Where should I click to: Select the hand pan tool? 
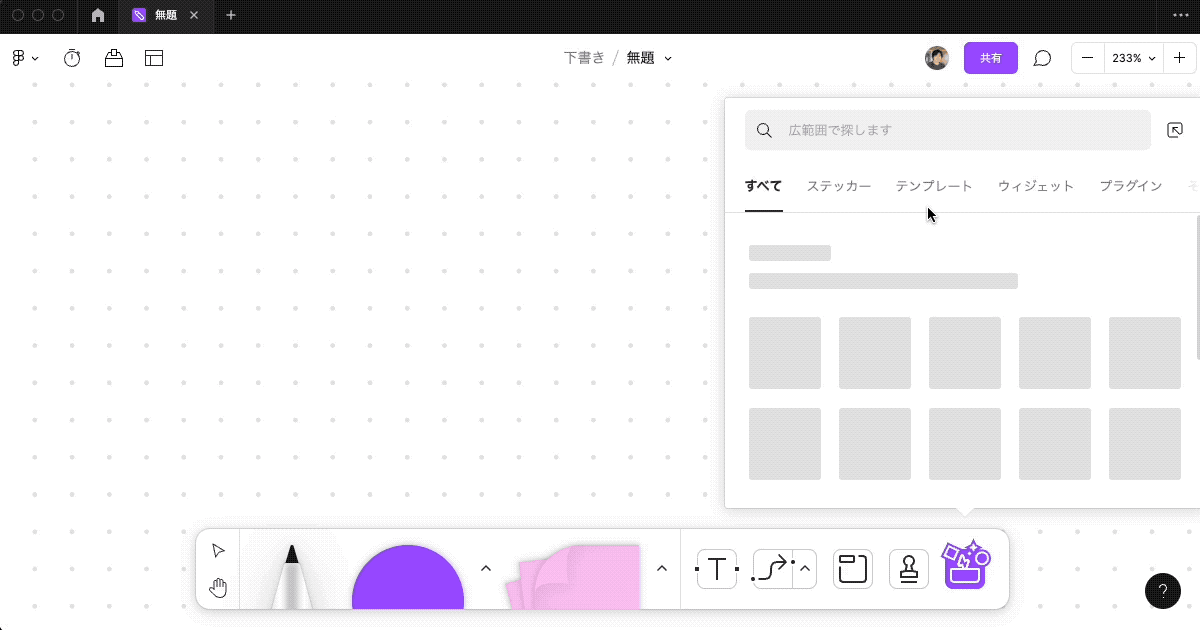tap(218, 588)
